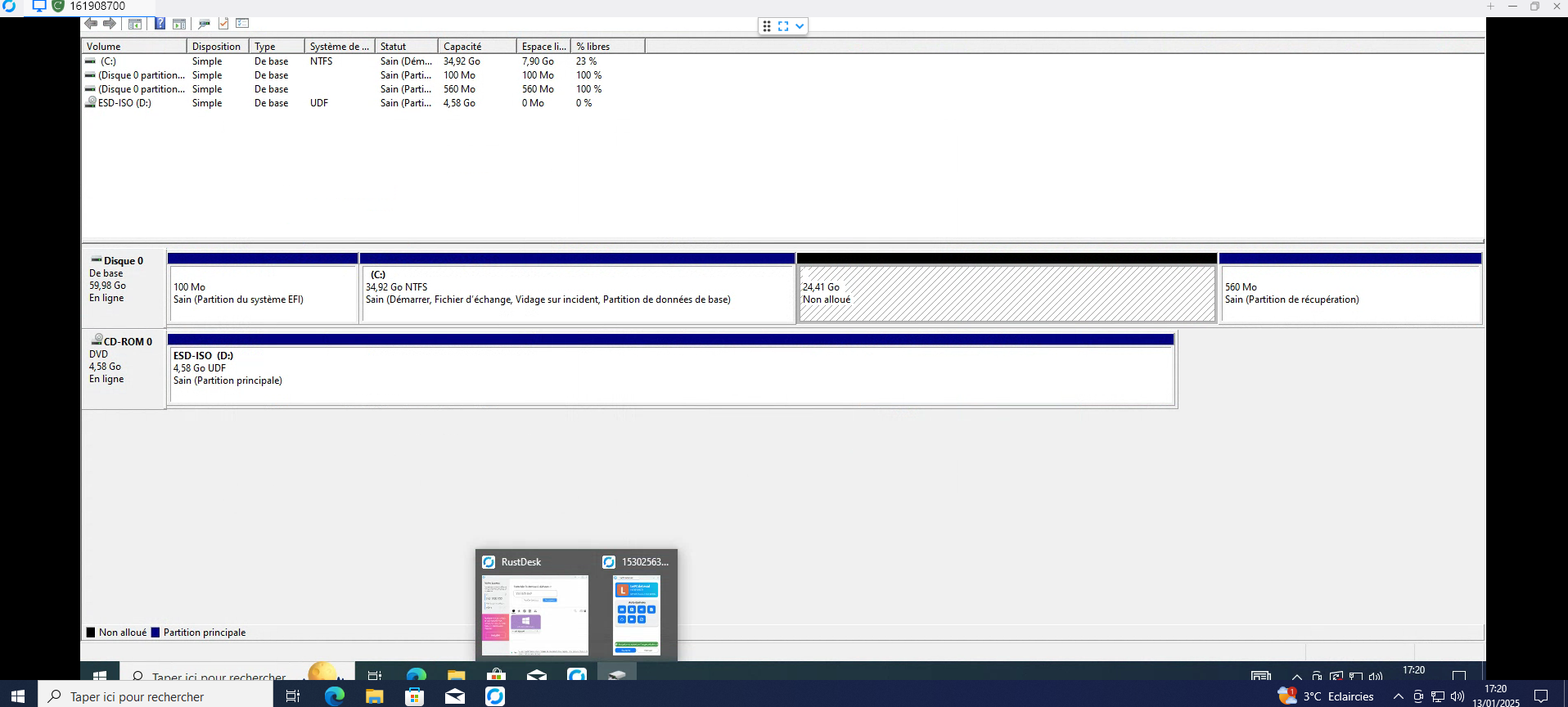Click the RustDesk window preview thumbnail

pos(535,615)
